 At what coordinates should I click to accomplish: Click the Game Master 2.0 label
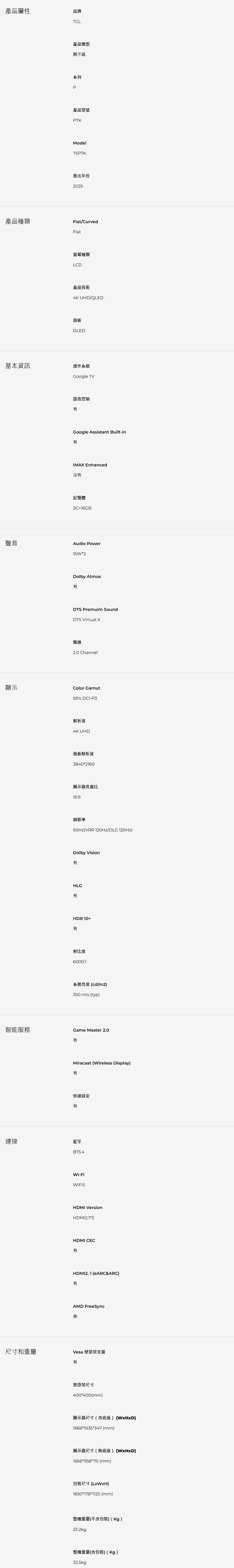point(91,1030)
